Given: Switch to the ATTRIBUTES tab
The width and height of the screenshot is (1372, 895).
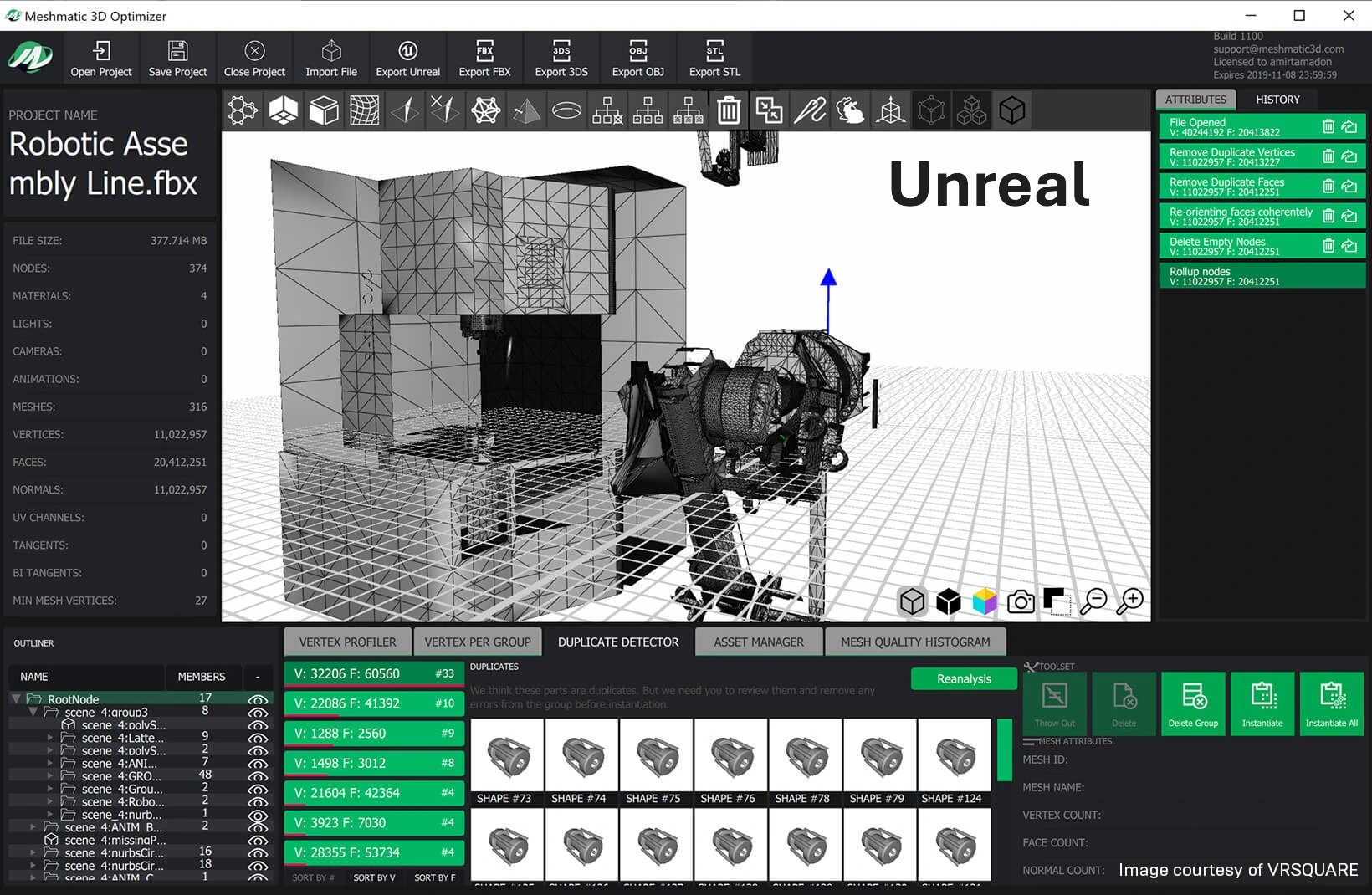Looking at the screenshot, I should click(1195, 100).
